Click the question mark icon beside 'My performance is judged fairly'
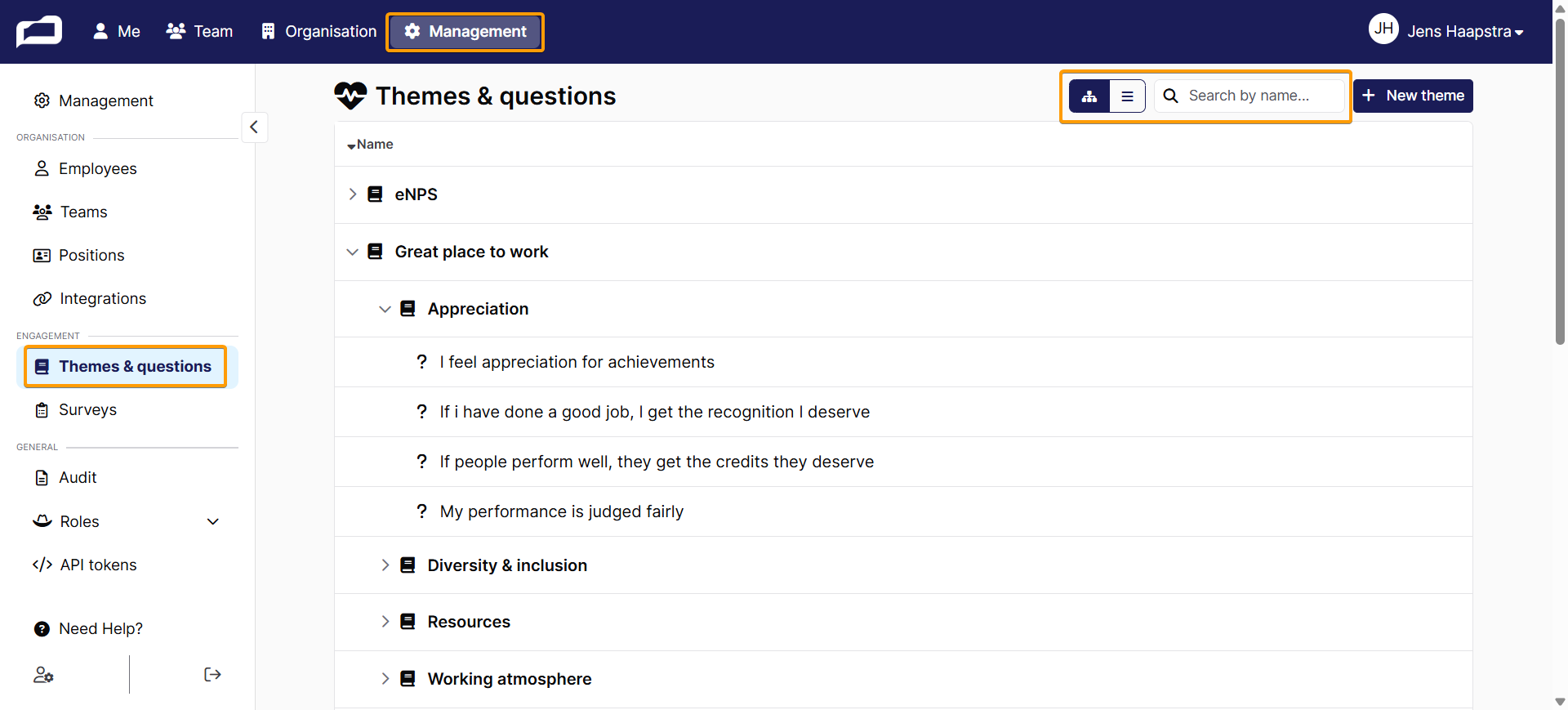 coord(421,511)
